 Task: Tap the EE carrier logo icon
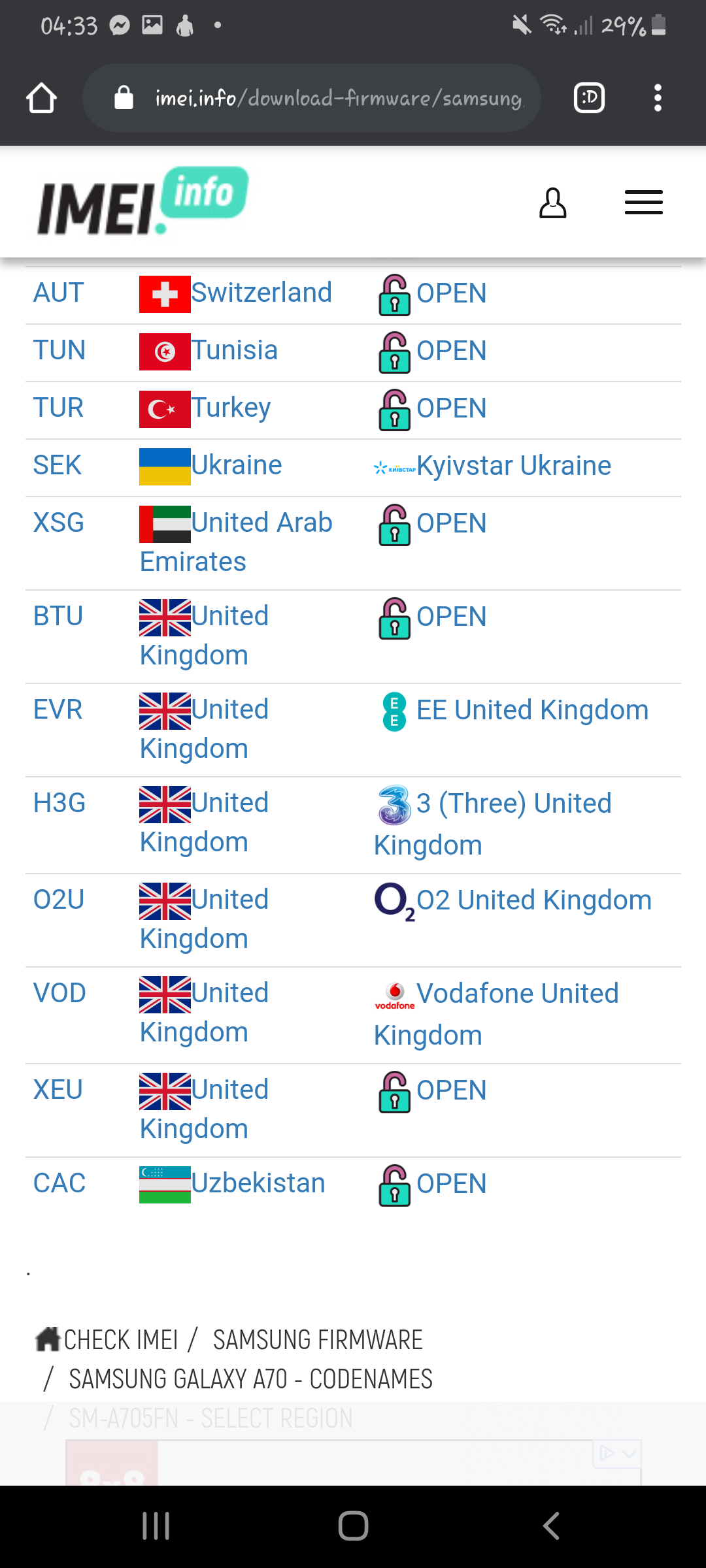tap(394, 711)
